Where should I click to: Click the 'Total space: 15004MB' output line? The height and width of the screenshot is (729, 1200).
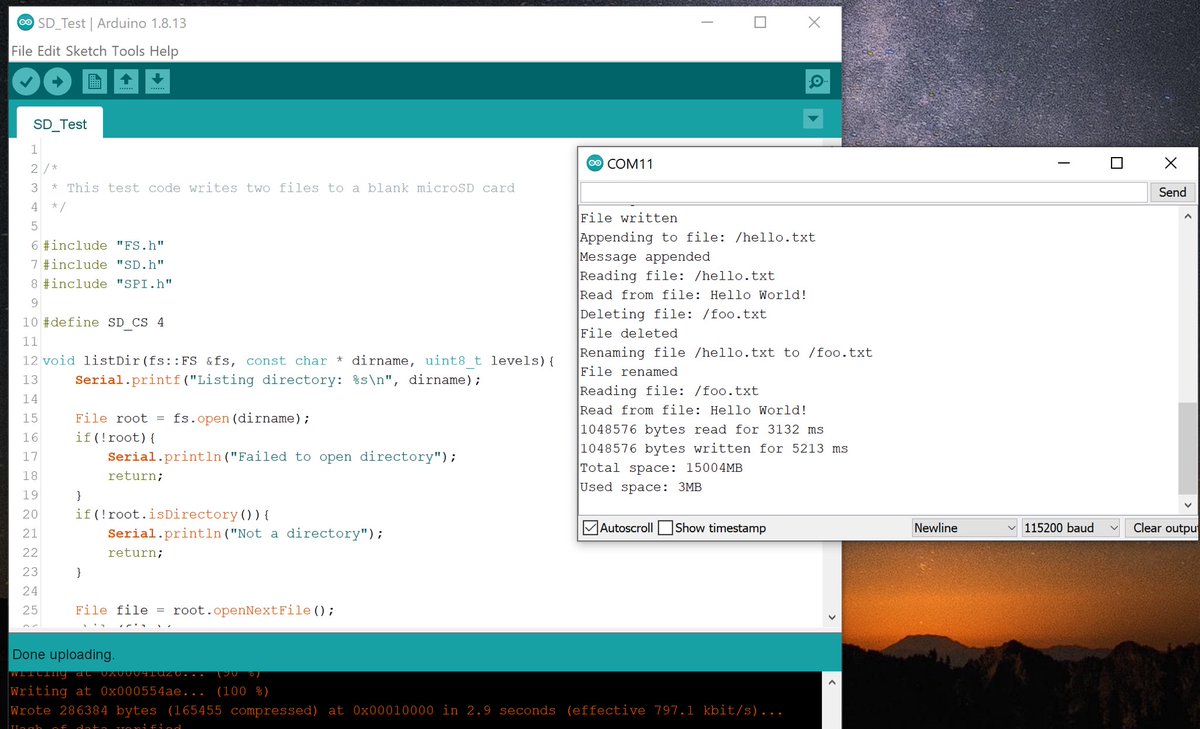point(661,468)
